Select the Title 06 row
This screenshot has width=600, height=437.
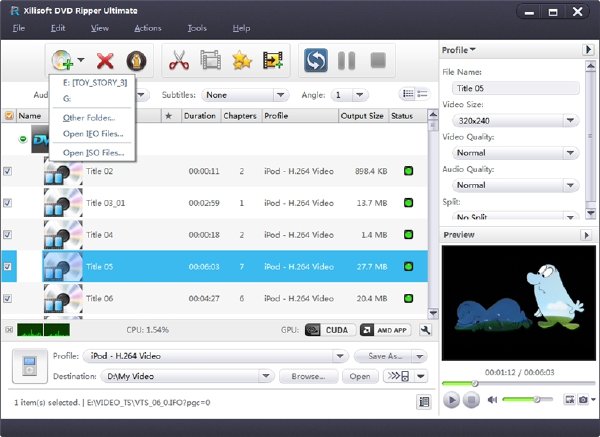click(214, 298)
